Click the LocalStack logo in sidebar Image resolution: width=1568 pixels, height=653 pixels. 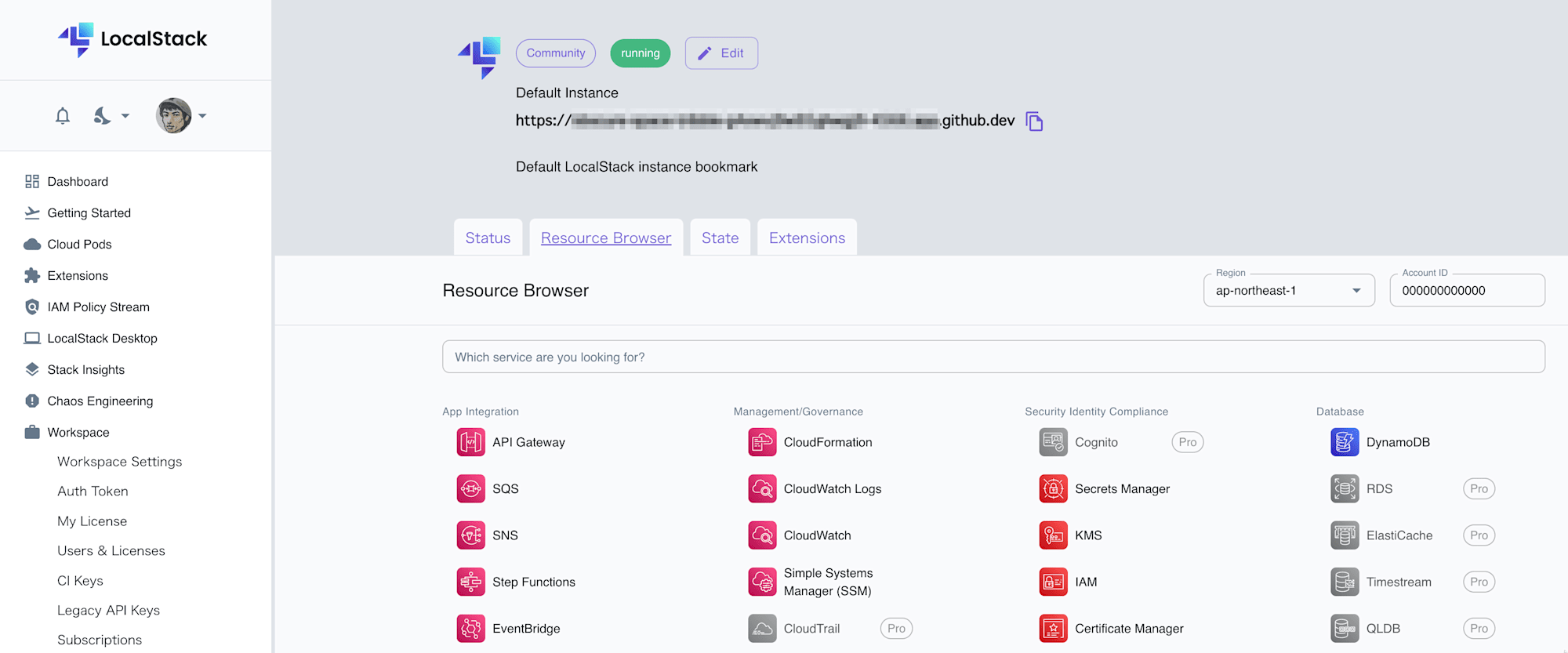tap(132, 39)
